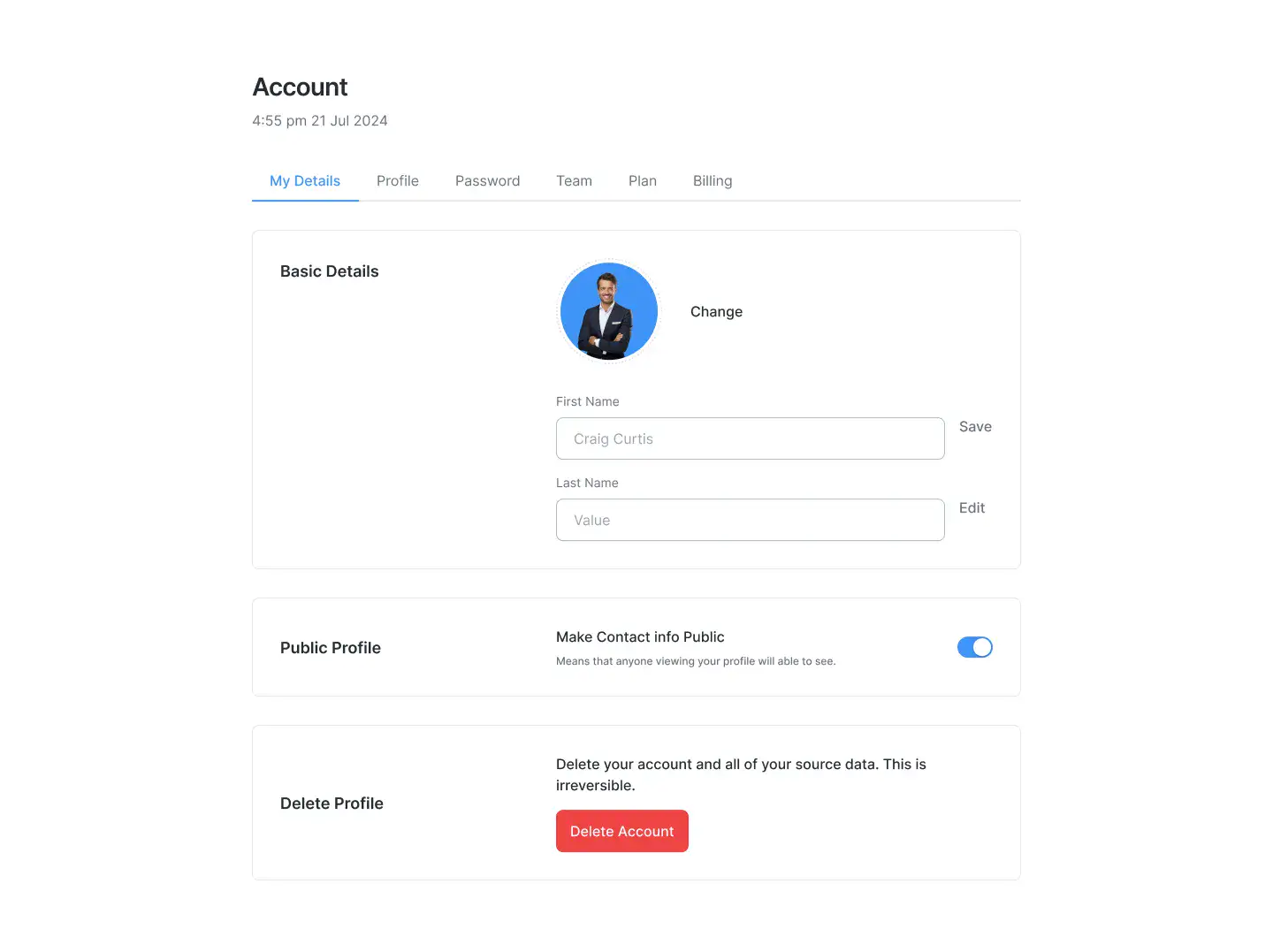The image size is (1273, 952).
Task: Click Save beside First Name
Action: click(975, 426)
